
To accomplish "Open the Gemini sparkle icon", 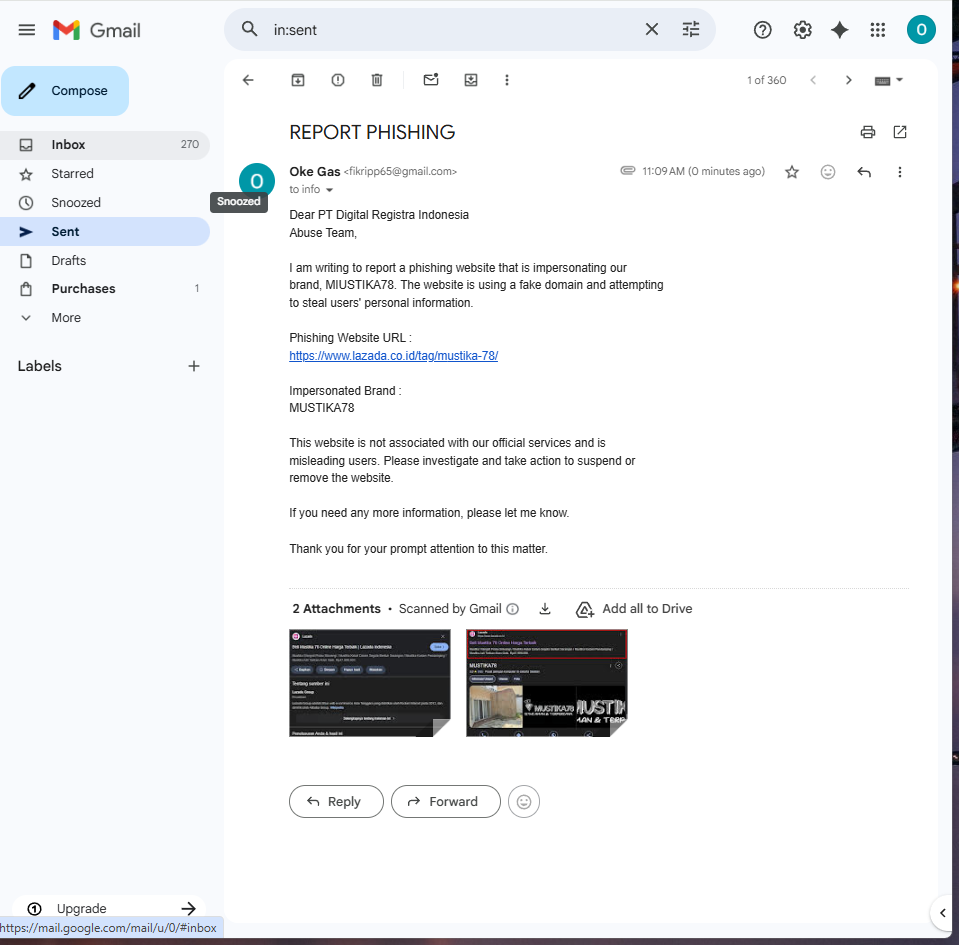I will pos(839,30).
